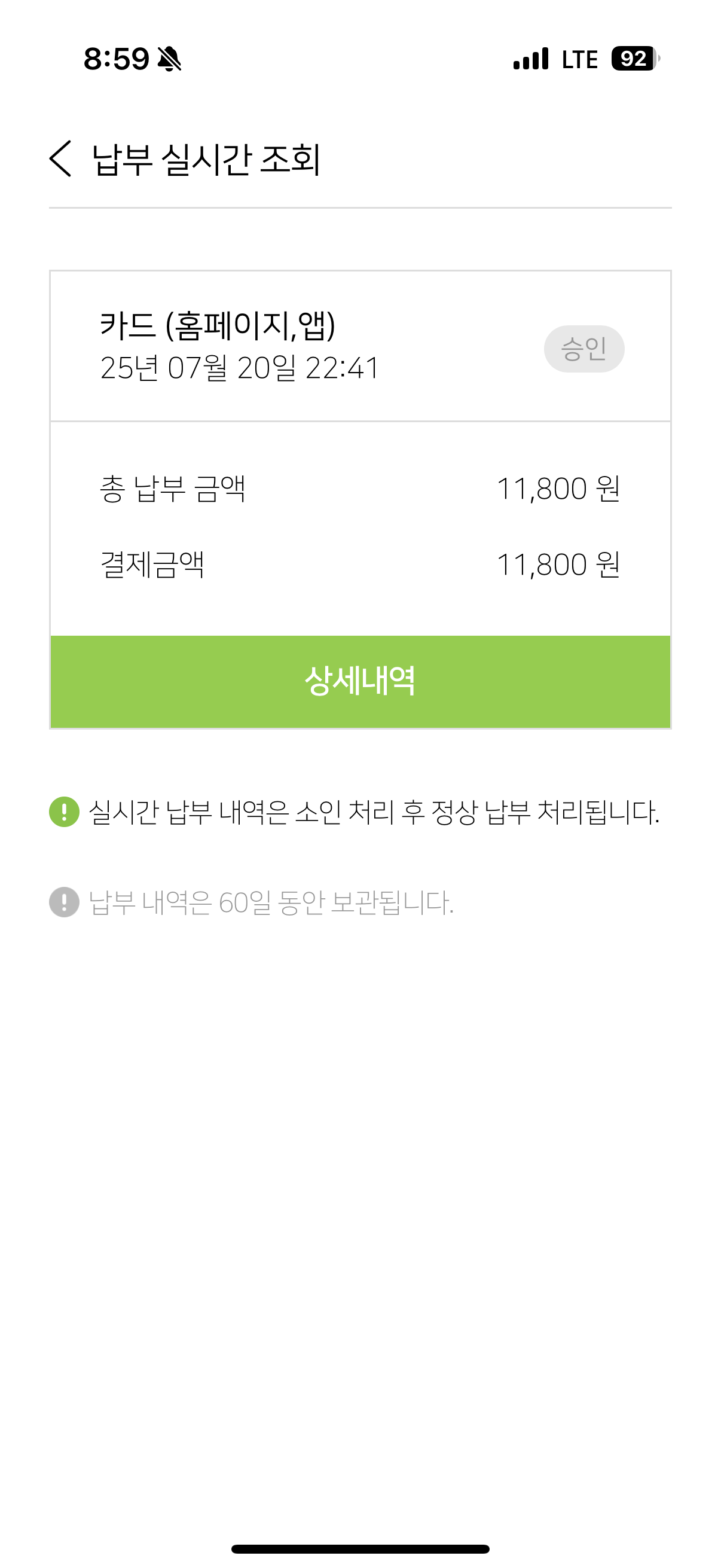
Task: Select the 납부 실시간 조회 page title
Action: coord(206,160)
